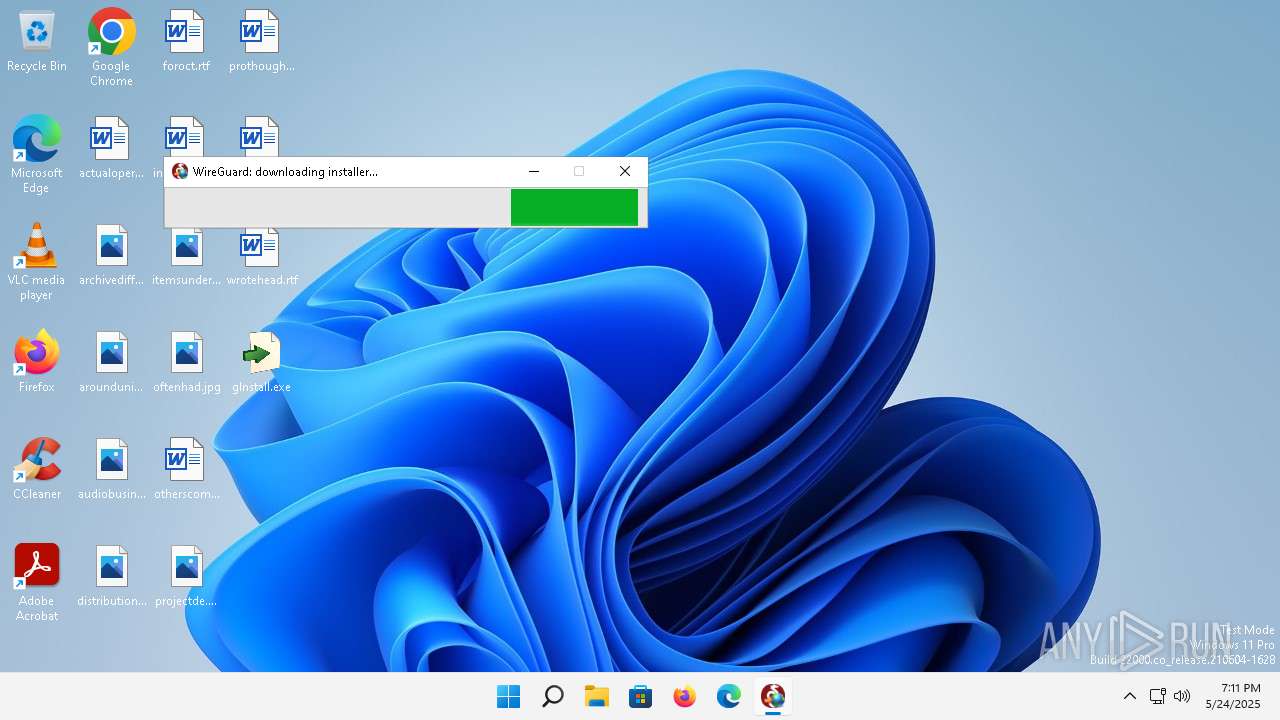Select the audiobusin... image file
This screenshot has width=1280, height=720.
coord(111,469)
